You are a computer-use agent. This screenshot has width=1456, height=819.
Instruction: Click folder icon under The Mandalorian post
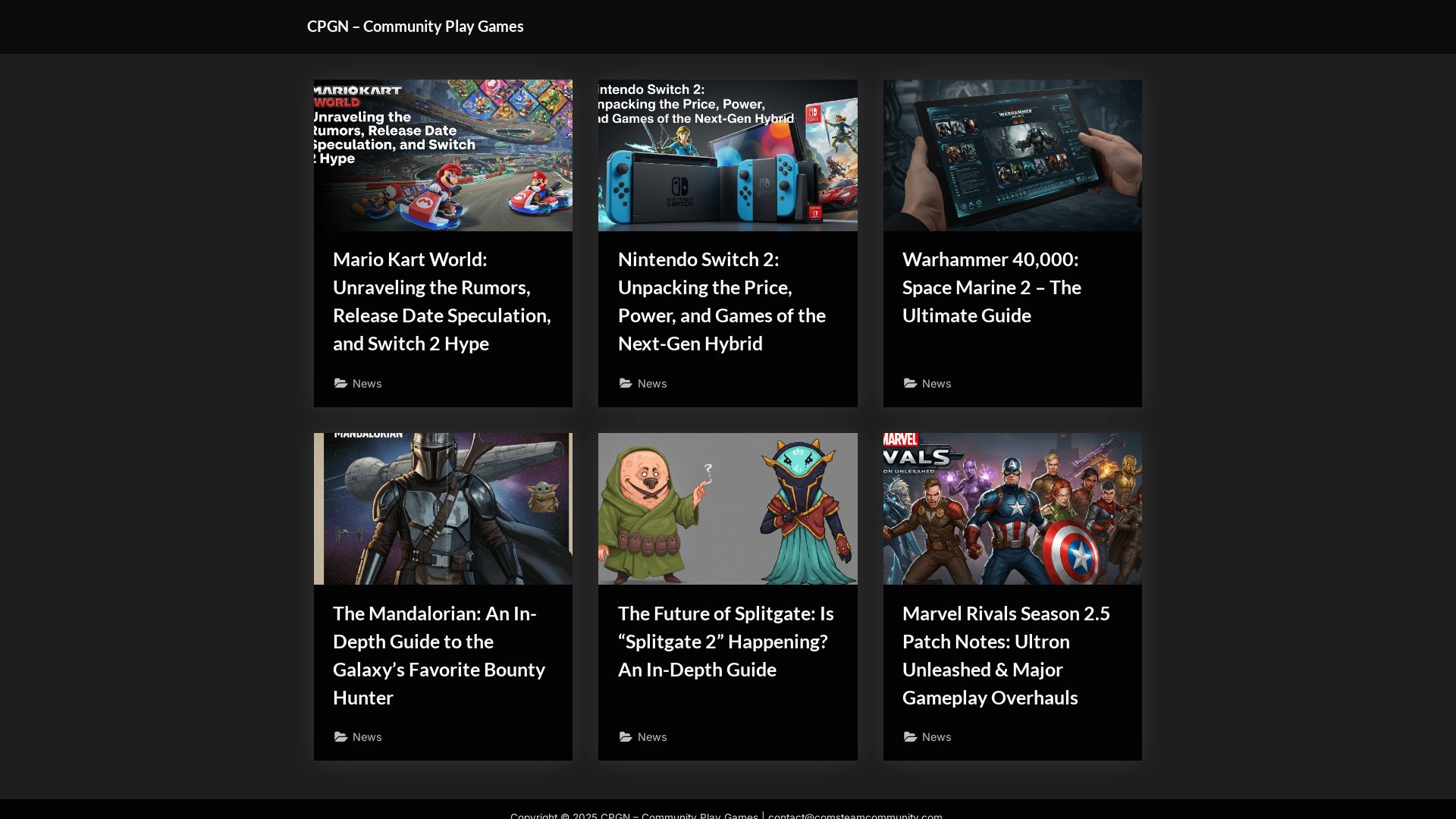tap(341, 737)
